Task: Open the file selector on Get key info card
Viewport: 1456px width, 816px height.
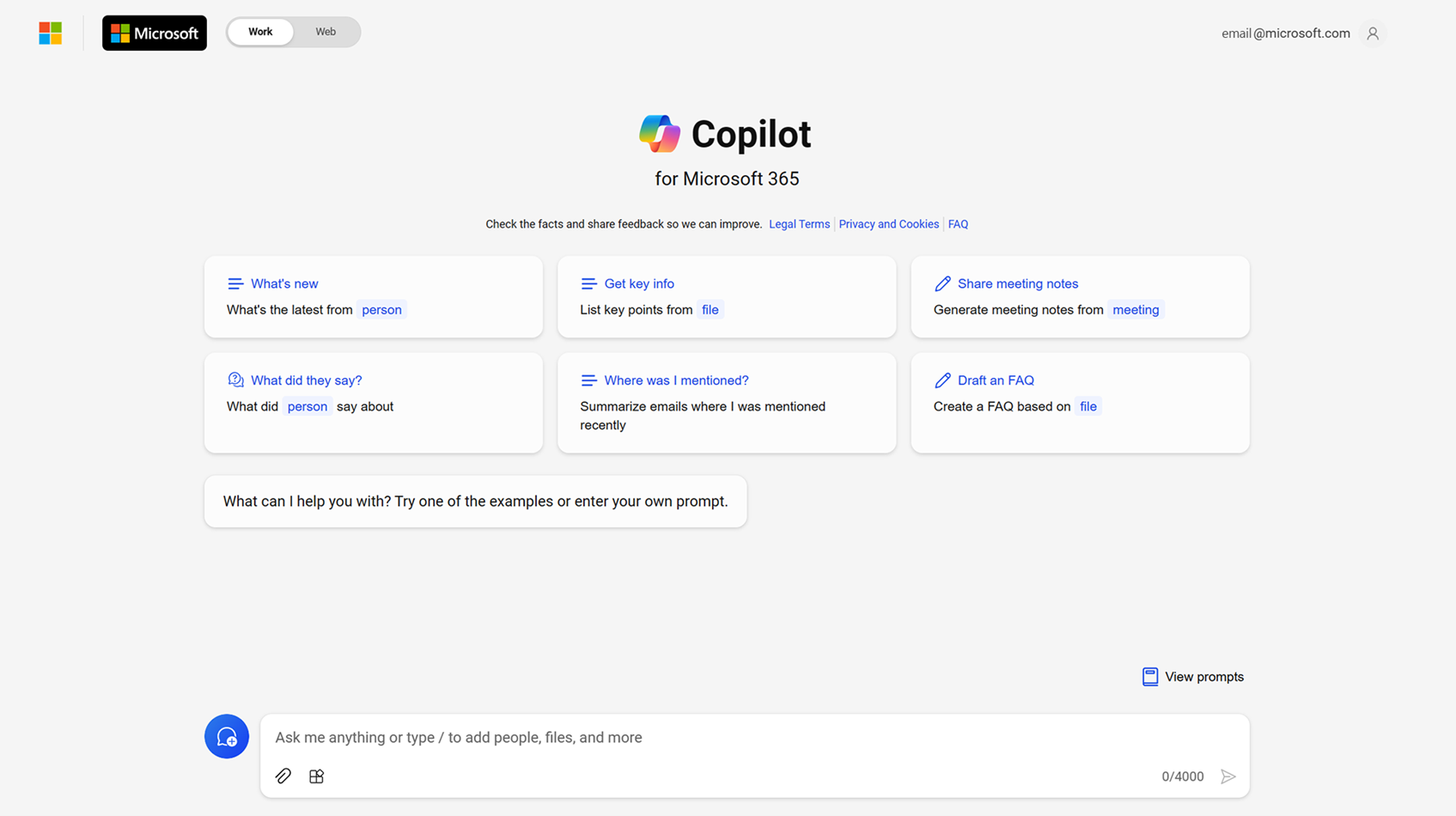Action: tap(710, 309)
